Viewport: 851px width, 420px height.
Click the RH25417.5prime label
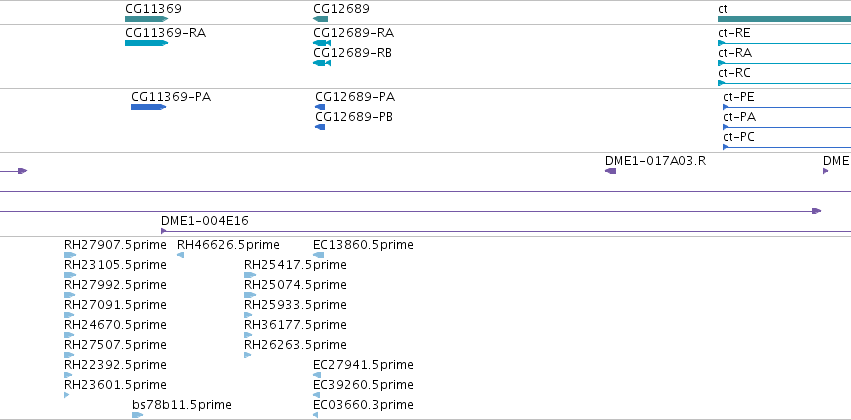tap(295, 265)
